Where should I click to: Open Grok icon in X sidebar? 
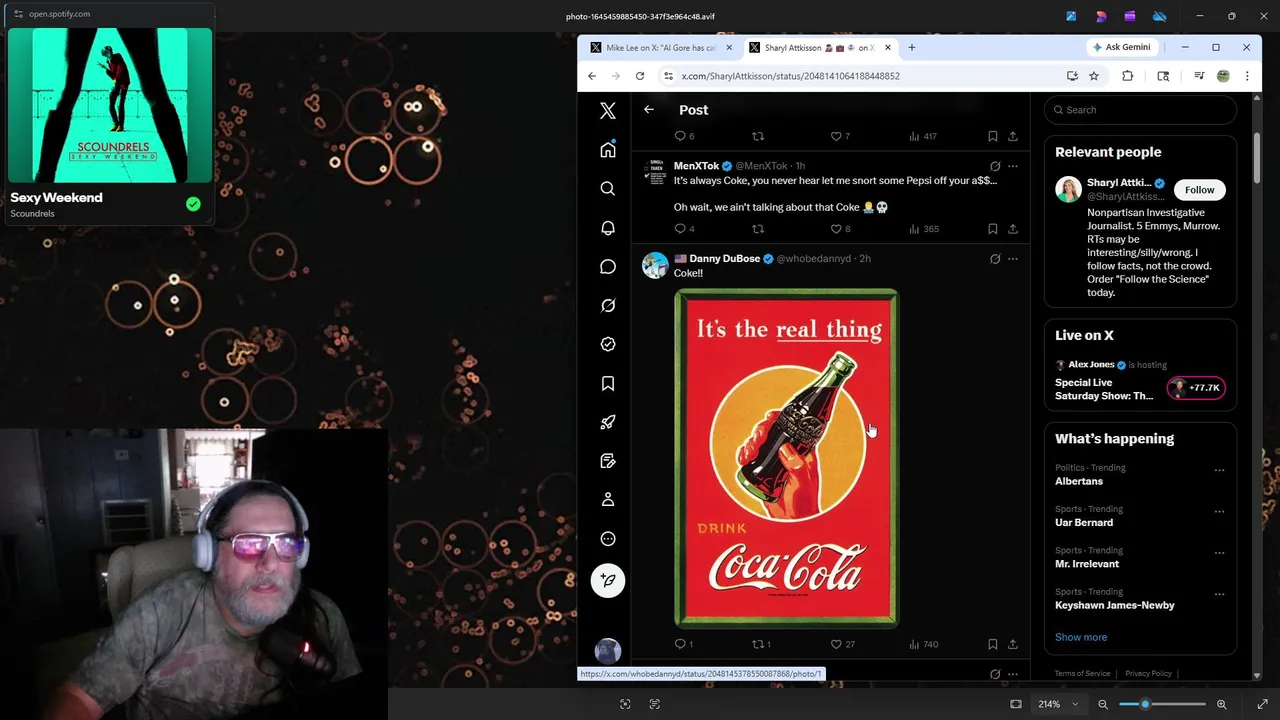608,306
